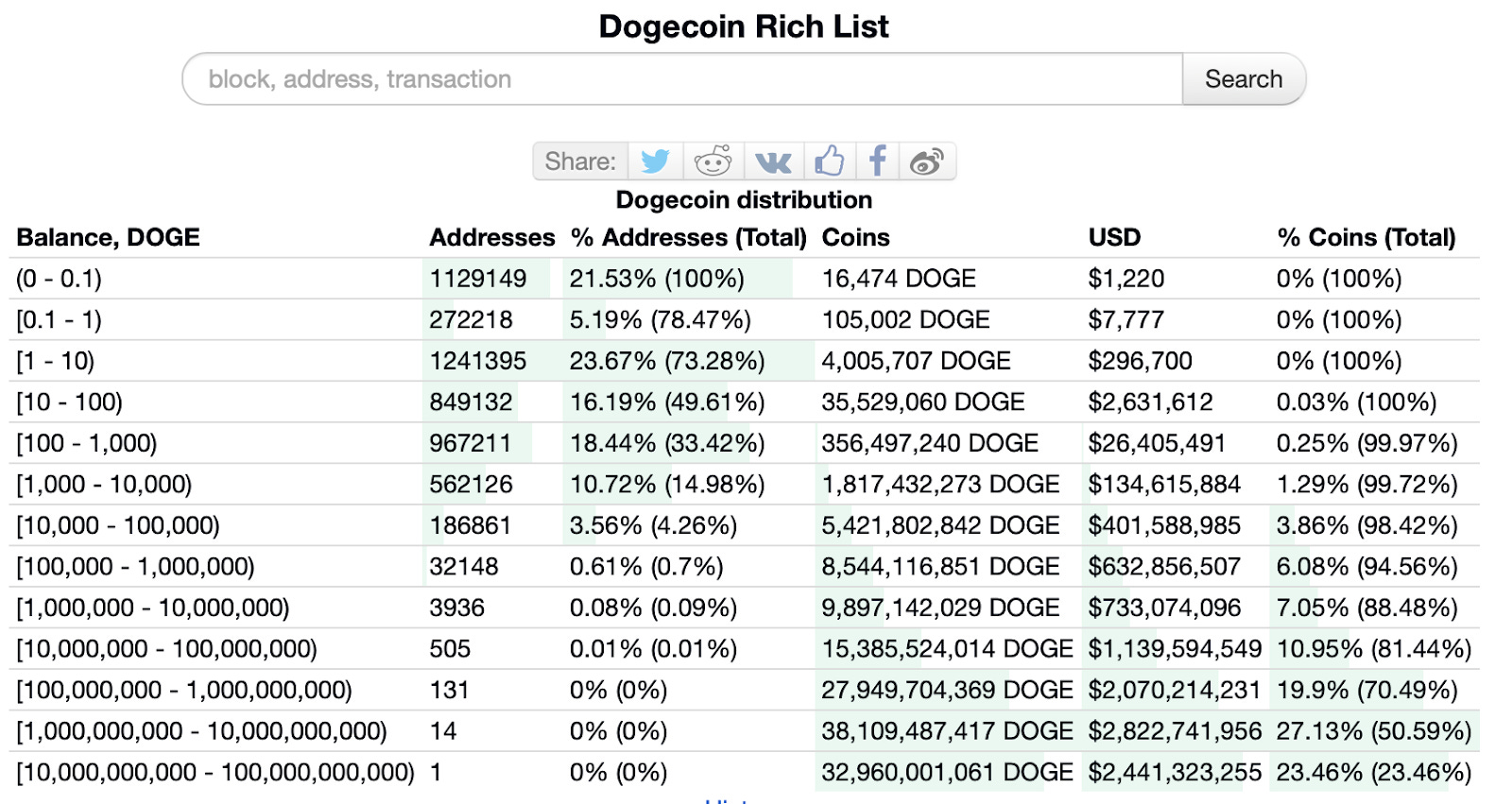Click address count 3936
Image resolution: width=1512 pixels, height=804 pixels.
456,607
